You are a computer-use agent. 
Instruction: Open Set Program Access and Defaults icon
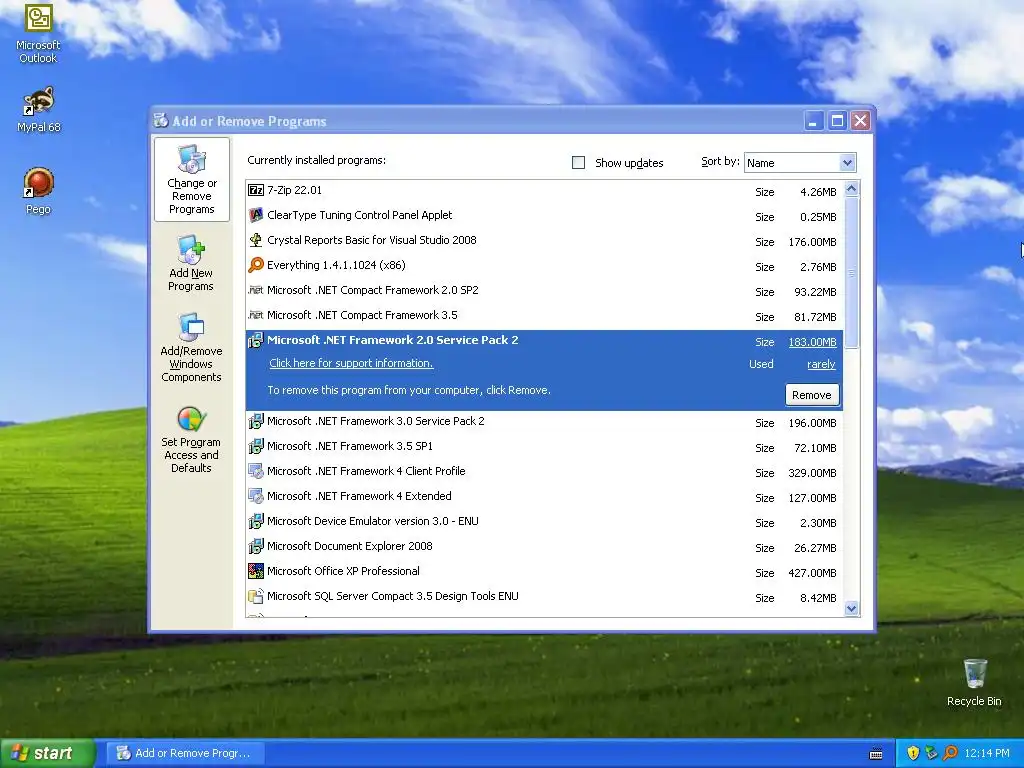pos(191,419)
